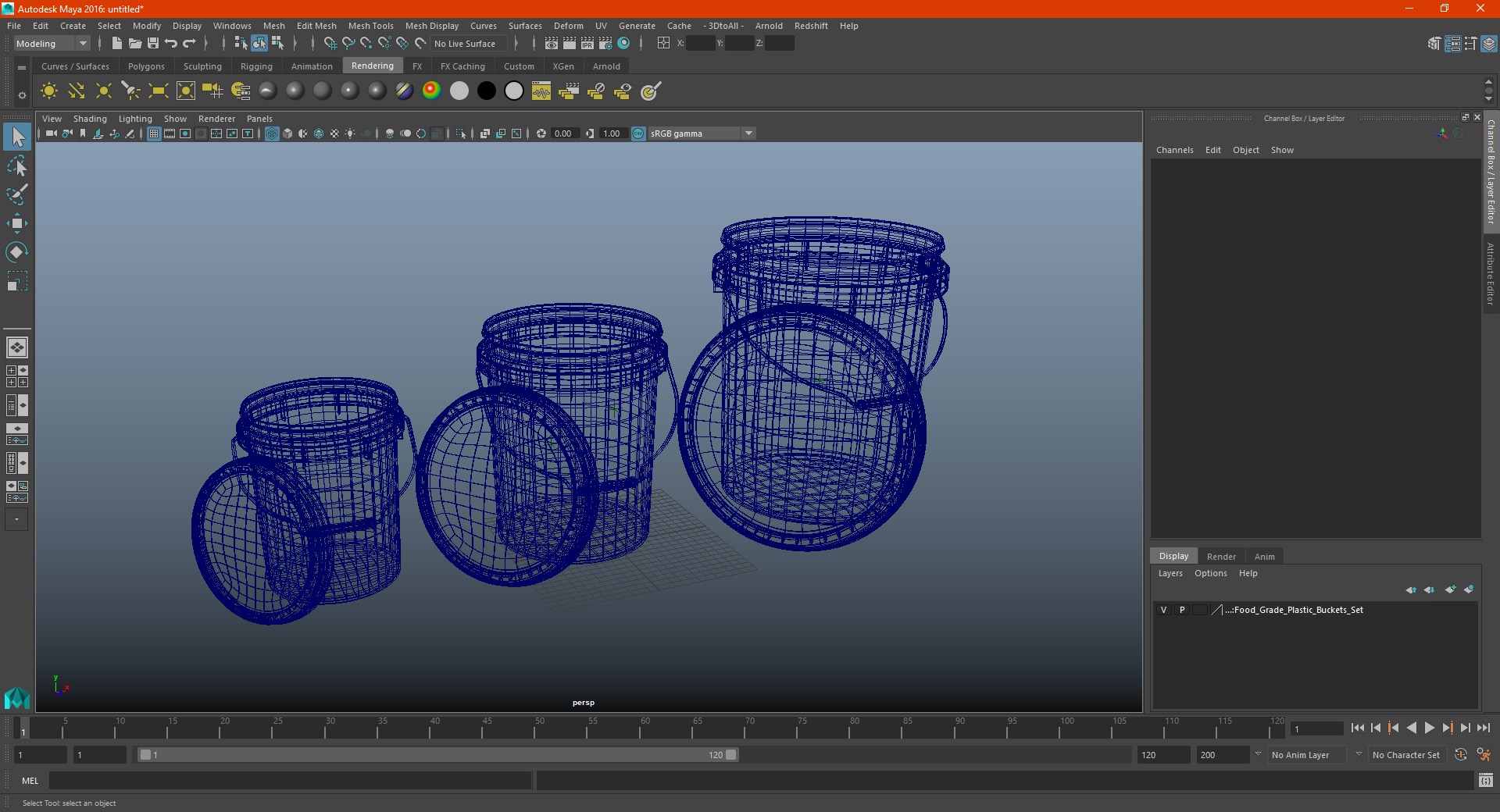Screen dimensions: 1500x812
Task: Create a new empty display layer
Action: pyautogui.click(x=1450, y=589)
